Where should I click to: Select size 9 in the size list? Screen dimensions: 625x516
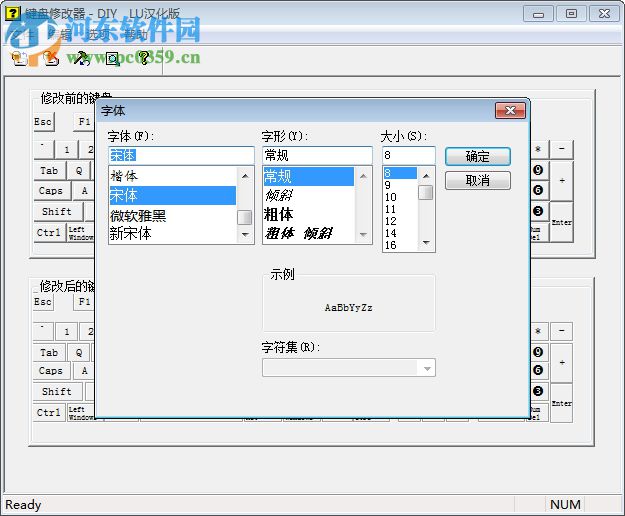pos(400,185)
